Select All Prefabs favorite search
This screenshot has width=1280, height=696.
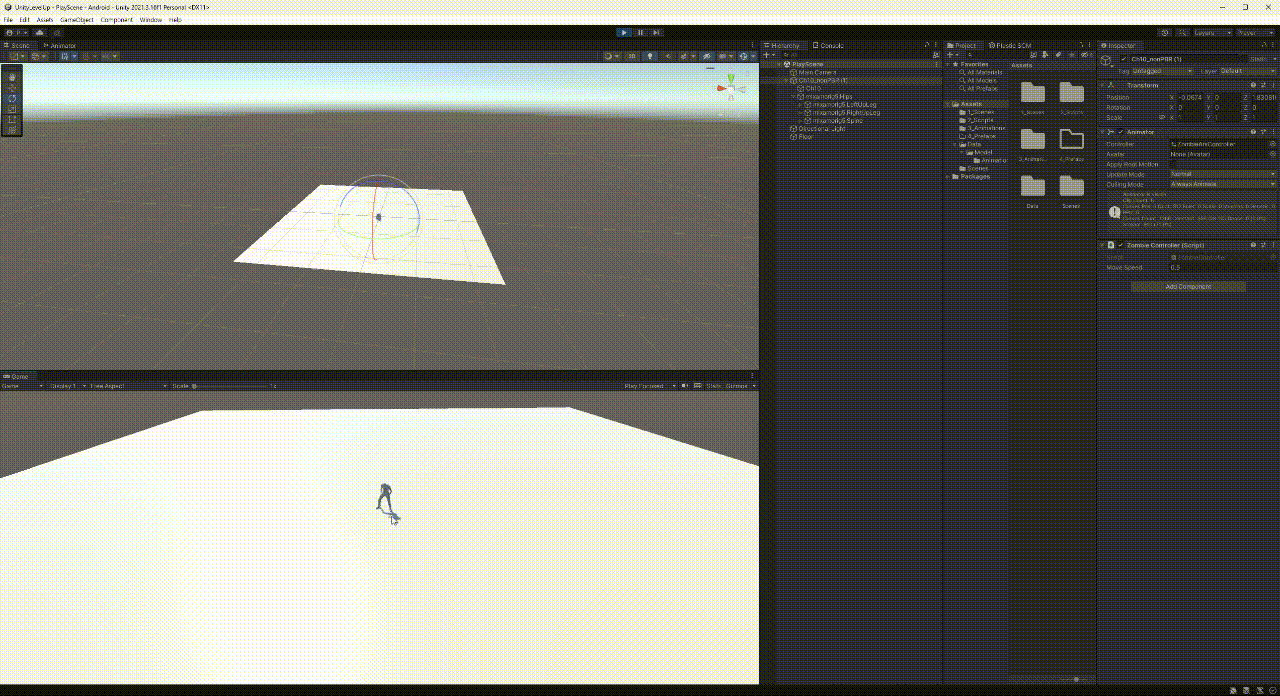981,89
